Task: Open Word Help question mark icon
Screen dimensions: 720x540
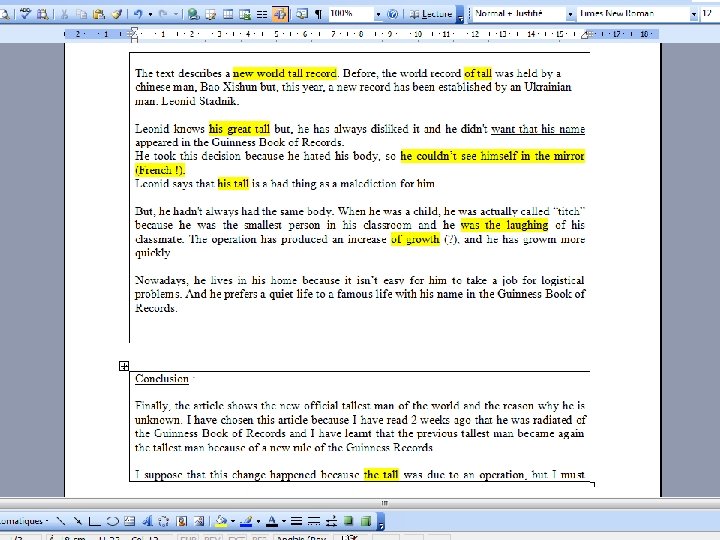Action: pos(392,14)
